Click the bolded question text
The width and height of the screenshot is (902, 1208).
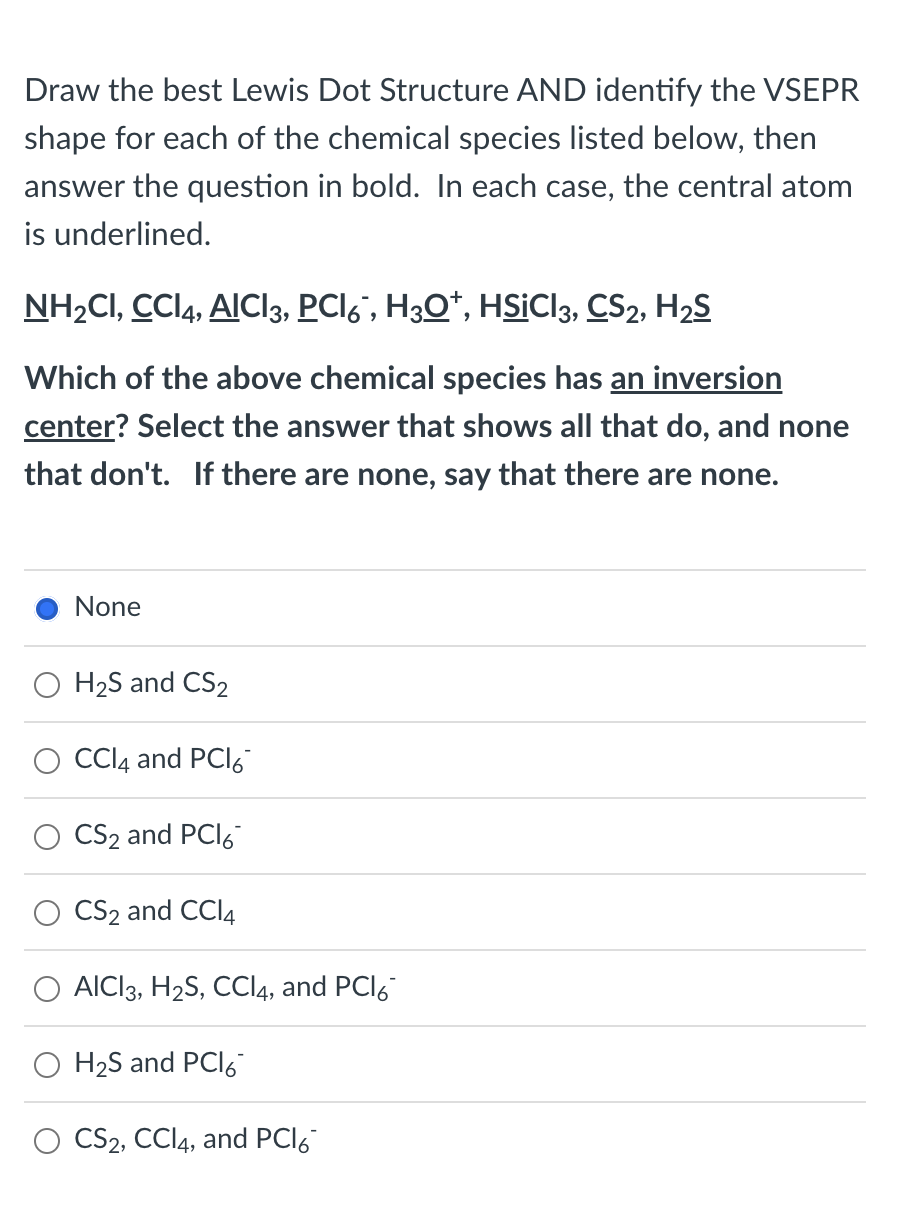tap(435, 425)
